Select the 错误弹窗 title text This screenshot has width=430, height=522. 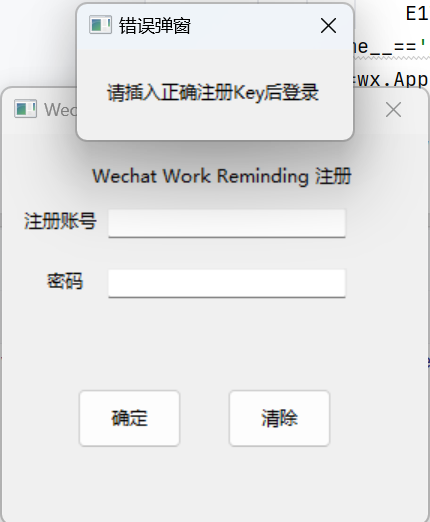tap(155, 26)
